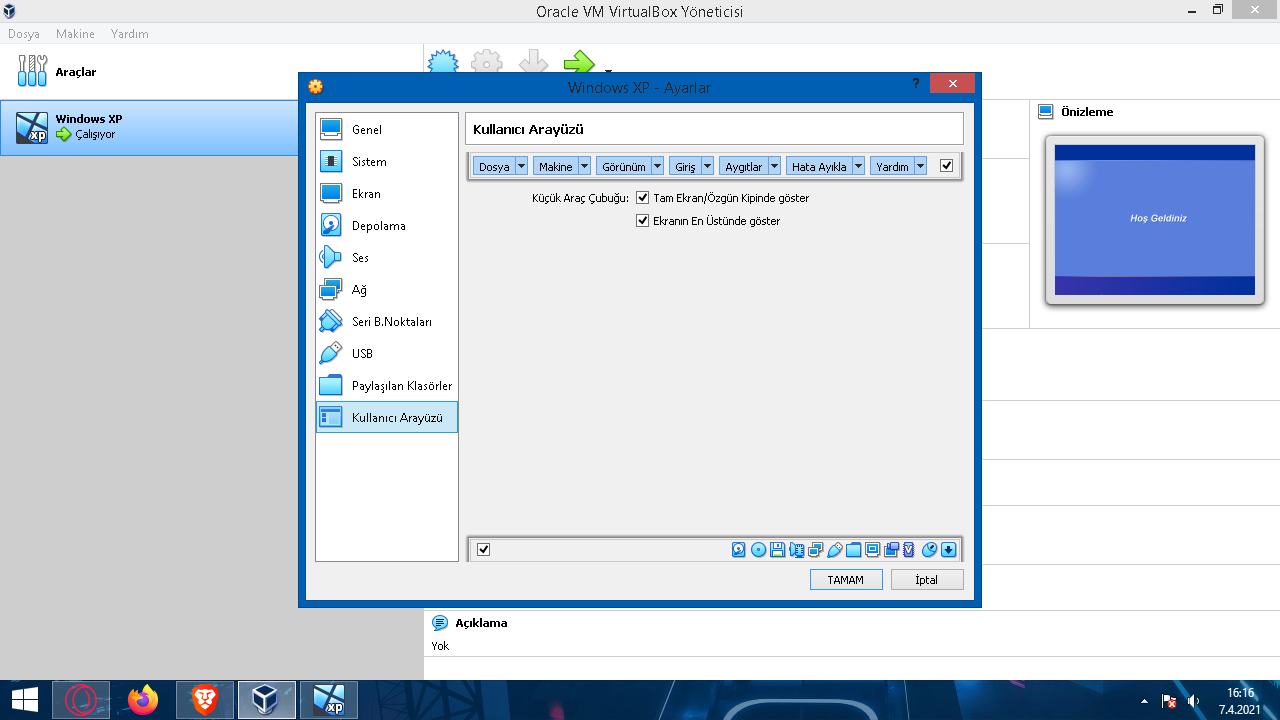The height and width of the screenshot is (720, 1280).
Task: Open the Ağ settings page
Action: click(x=386, y=289)
